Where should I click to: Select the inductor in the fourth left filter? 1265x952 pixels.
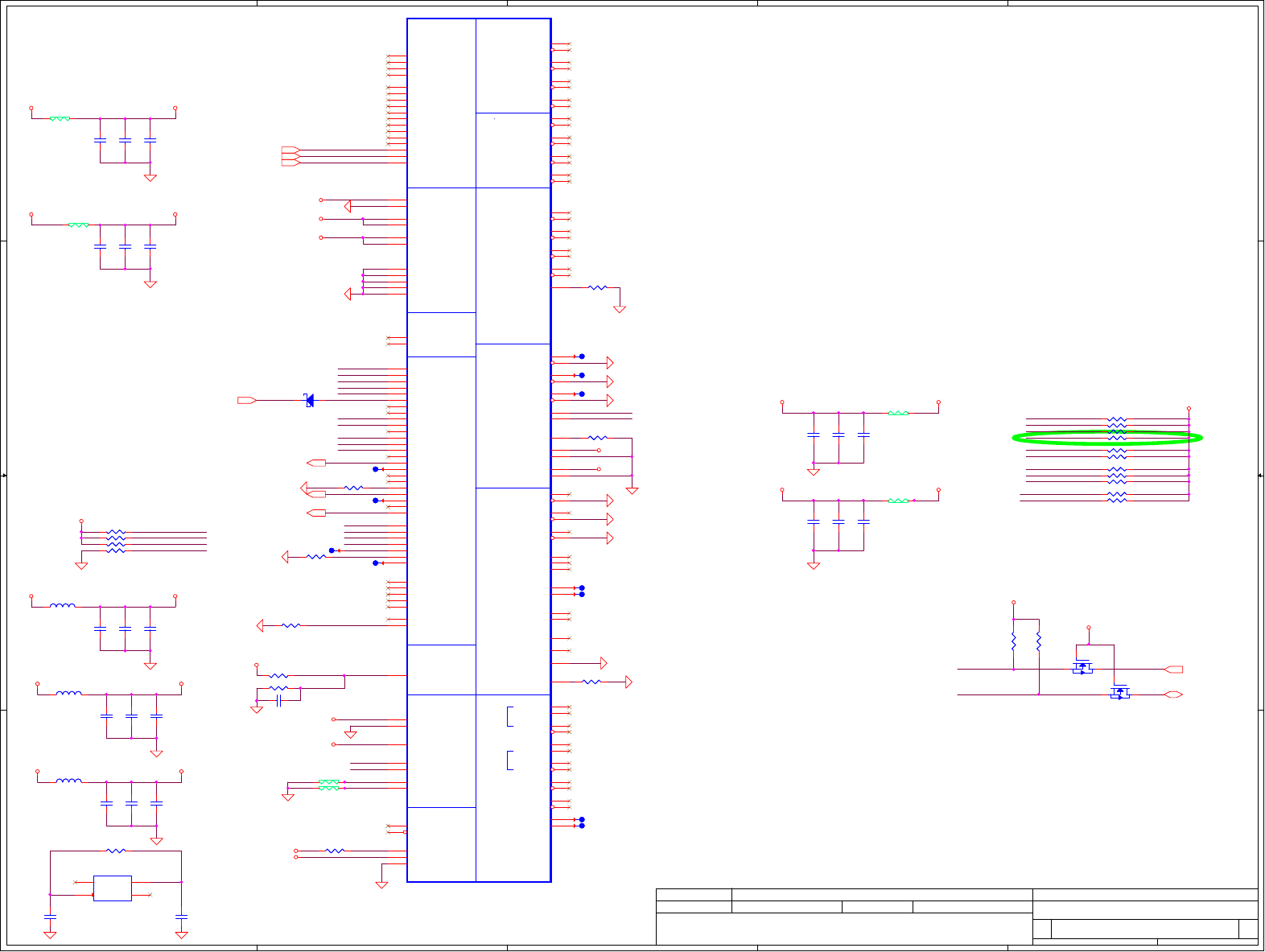(68, 692)
